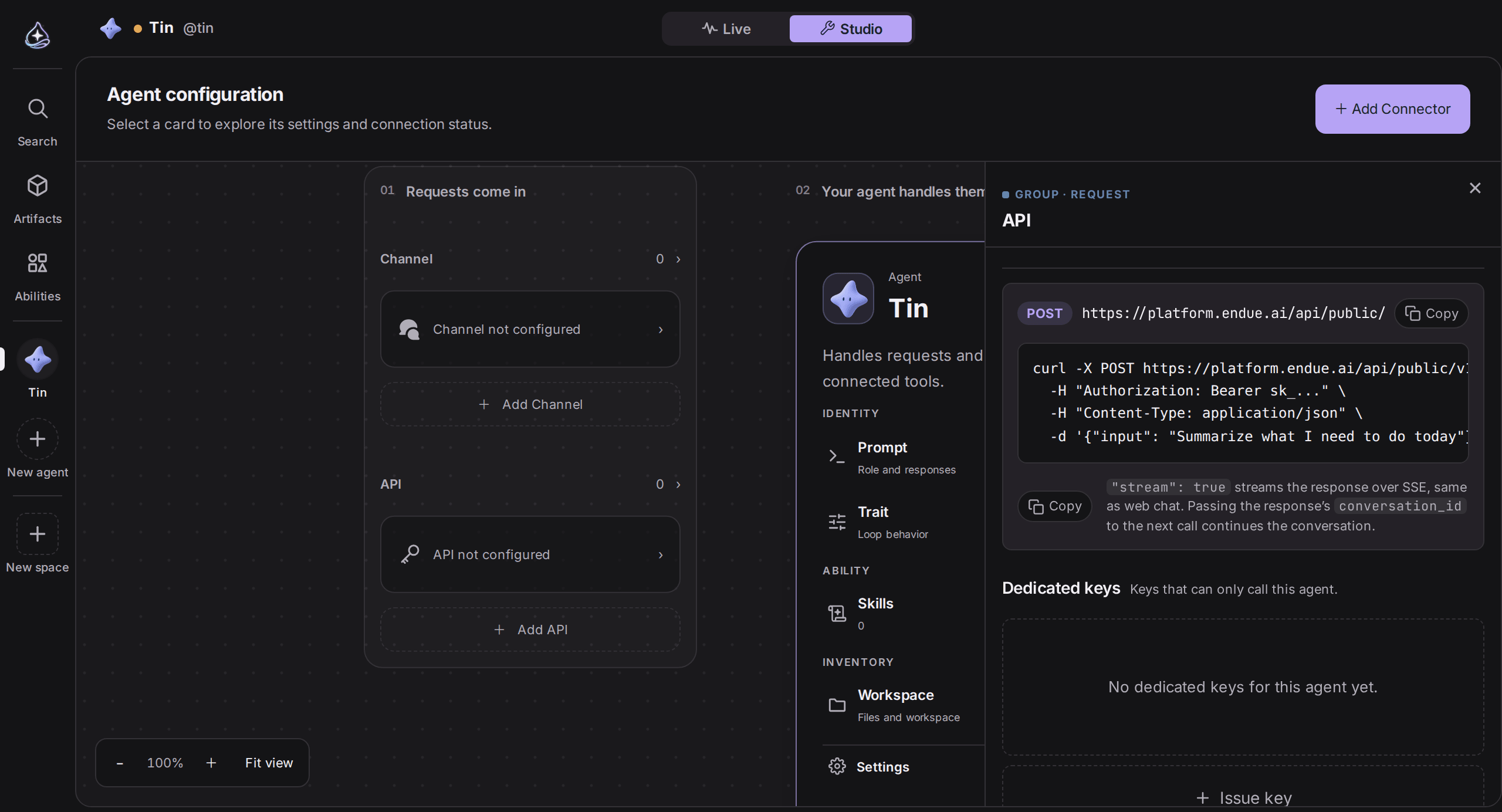This screenshot has height=812, width=1502.
Task: Expand the API section chevron
Action: [x=678, y=485]
